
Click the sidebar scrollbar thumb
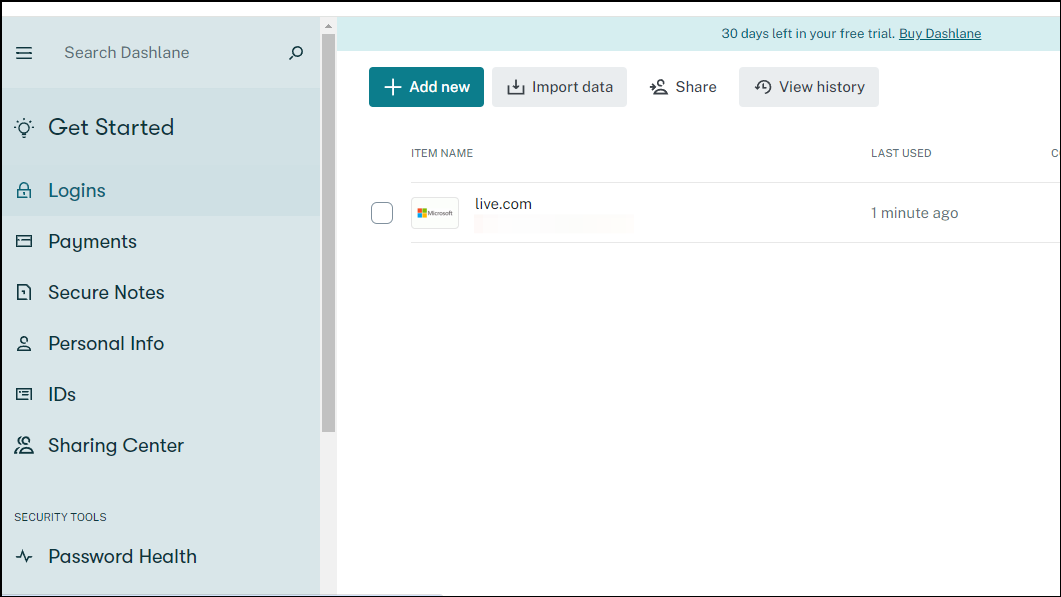tap(328, 233)
